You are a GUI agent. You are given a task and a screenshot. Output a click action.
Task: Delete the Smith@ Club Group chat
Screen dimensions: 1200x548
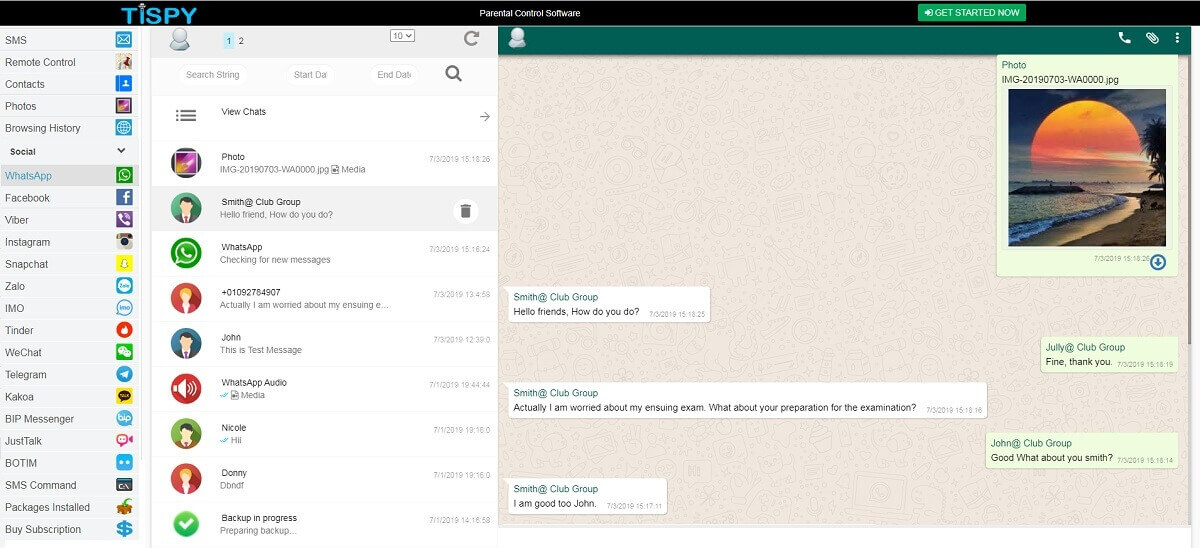(x=465, y=211)
